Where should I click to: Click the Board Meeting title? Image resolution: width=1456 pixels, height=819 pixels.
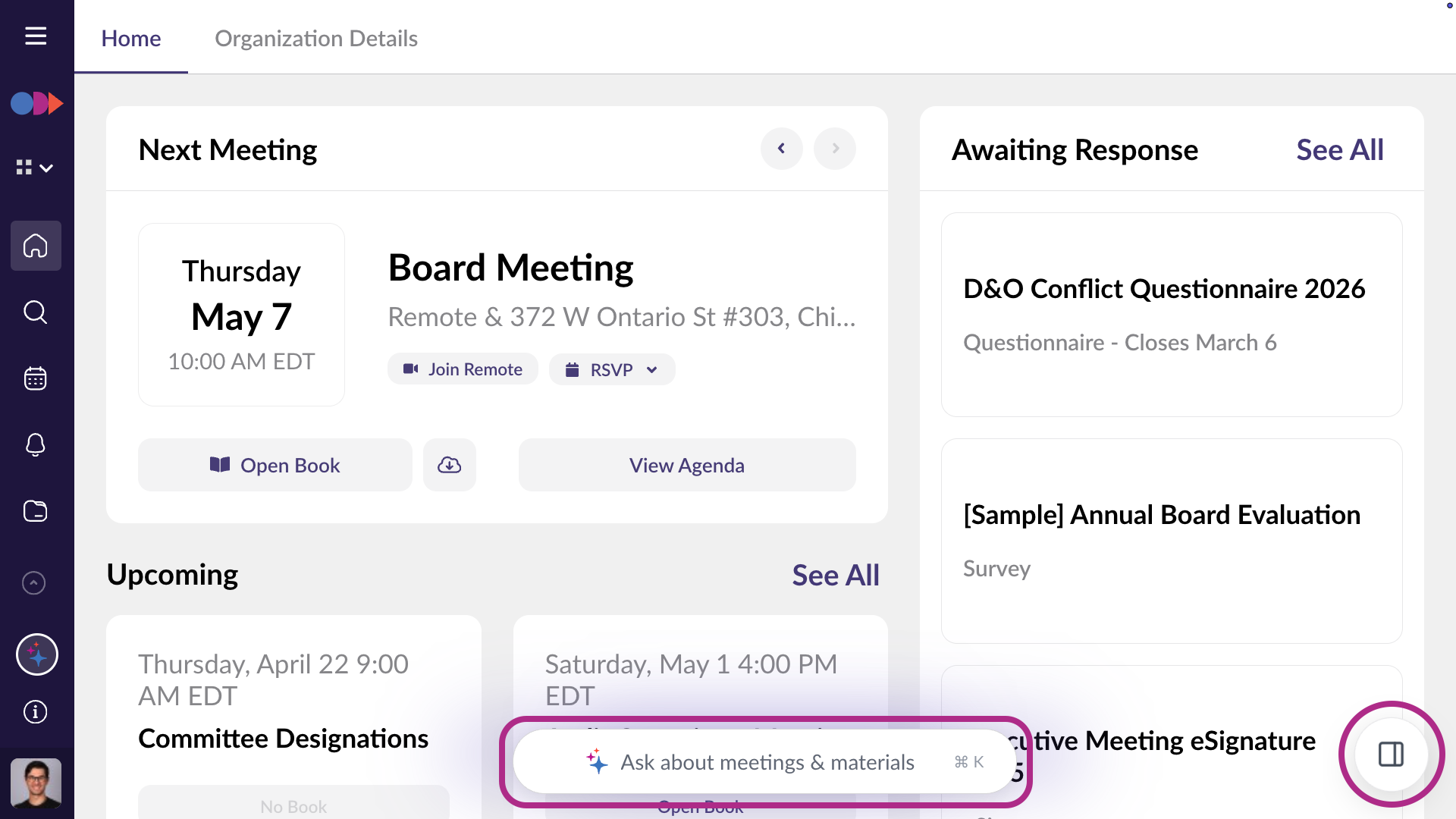click(x=510, y=268)
